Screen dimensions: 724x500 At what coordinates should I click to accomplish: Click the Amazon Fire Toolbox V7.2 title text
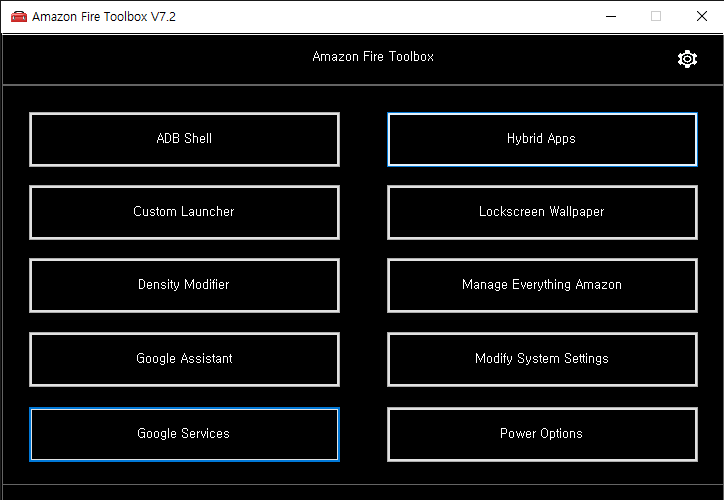[x=104, y=17]
